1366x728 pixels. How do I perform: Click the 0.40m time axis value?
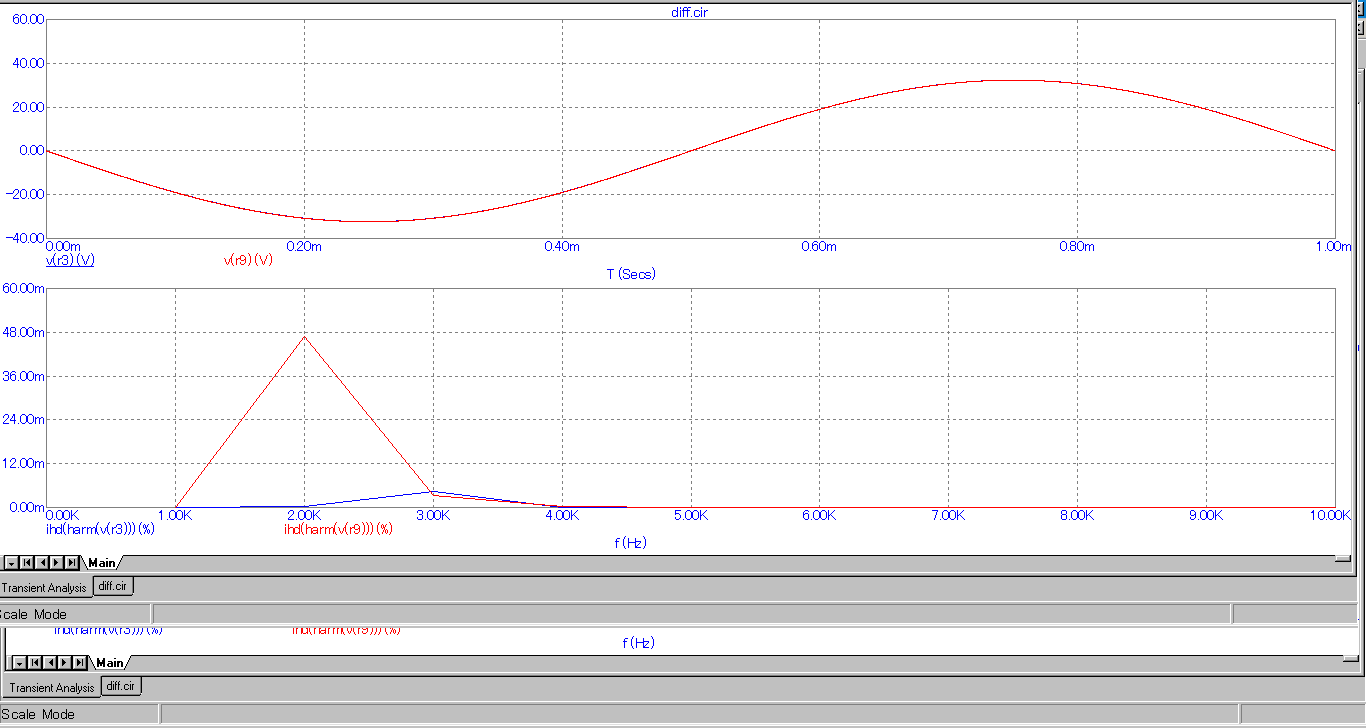pos(561,246)
